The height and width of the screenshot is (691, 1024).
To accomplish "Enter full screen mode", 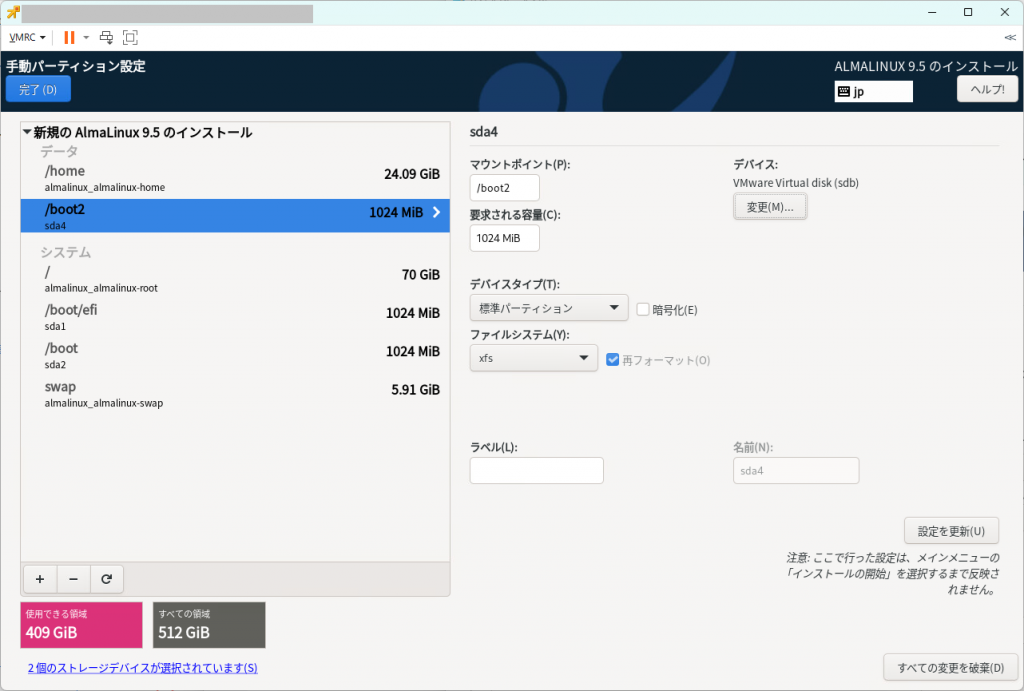I will point(130,38).
